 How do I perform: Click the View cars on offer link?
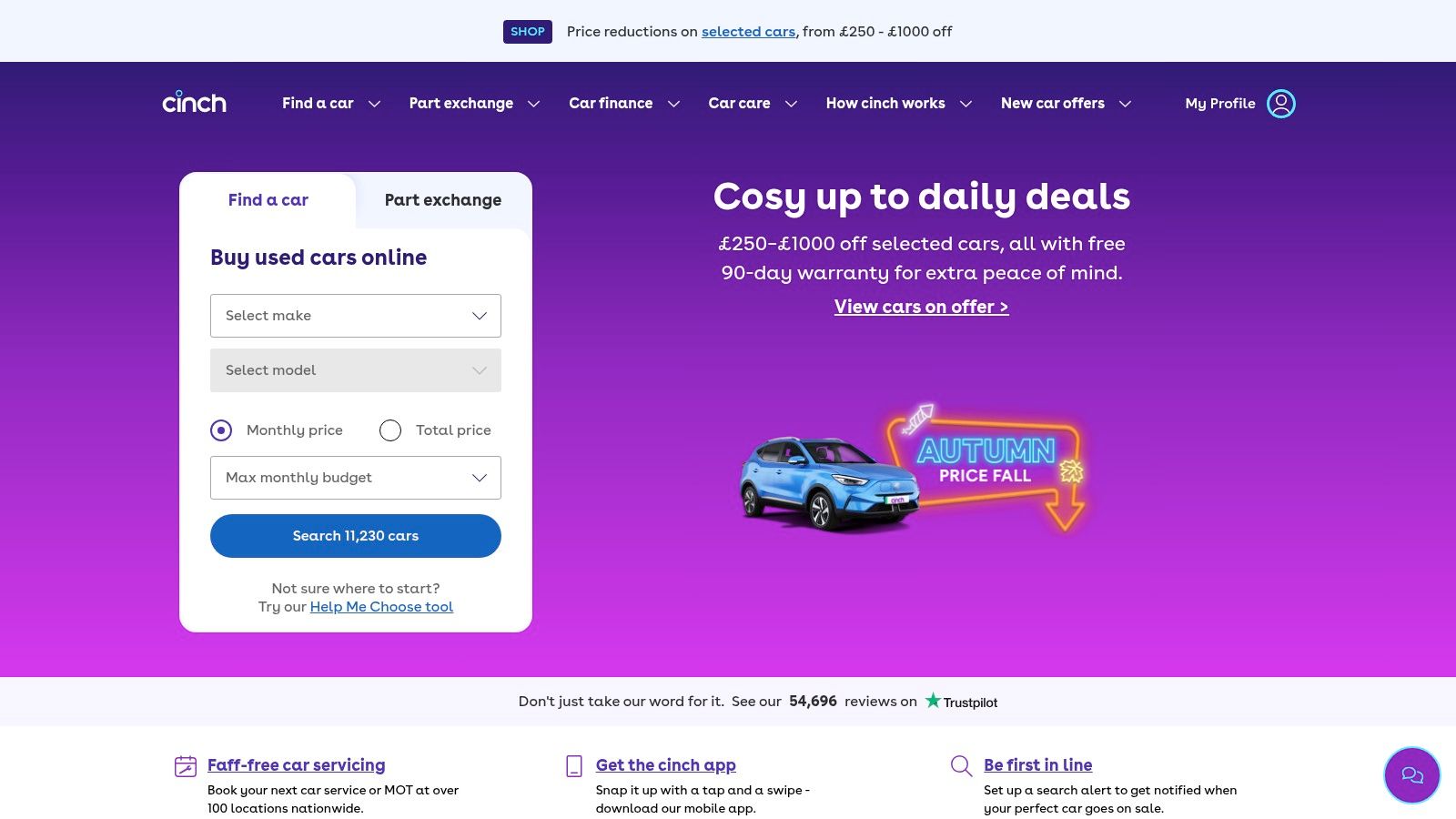[x=922, y=307]
